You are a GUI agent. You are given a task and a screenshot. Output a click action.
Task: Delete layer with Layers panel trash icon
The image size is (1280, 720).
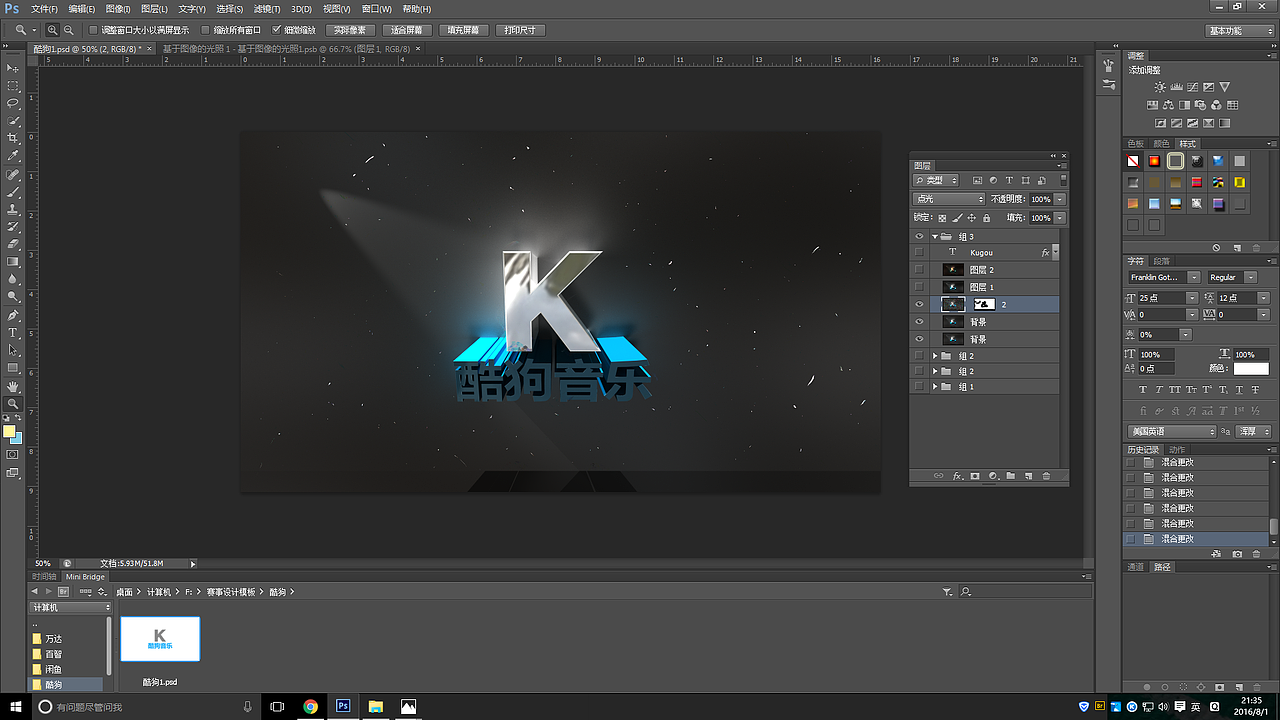click(x=1046, y=476)
